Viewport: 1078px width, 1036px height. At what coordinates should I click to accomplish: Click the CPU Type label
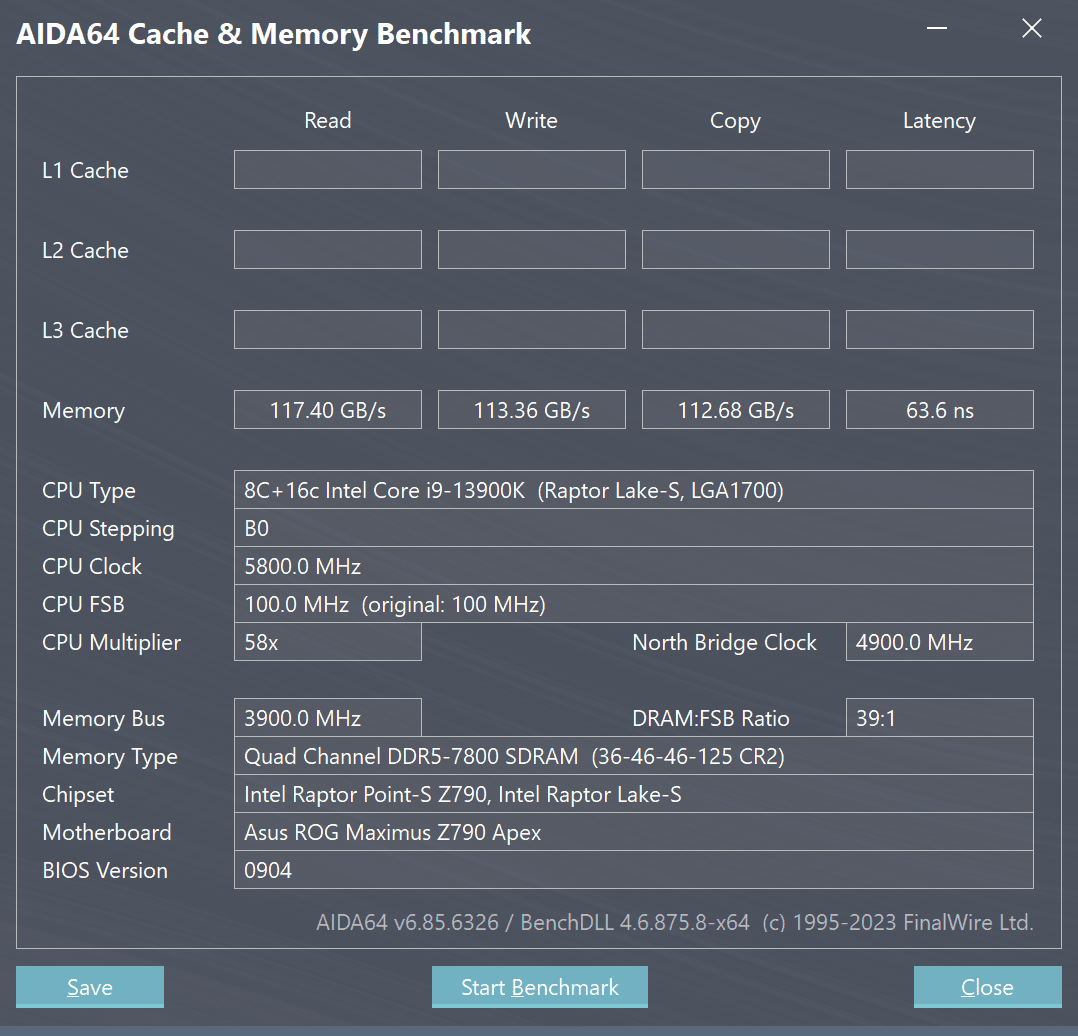click(x=89, y=491)
